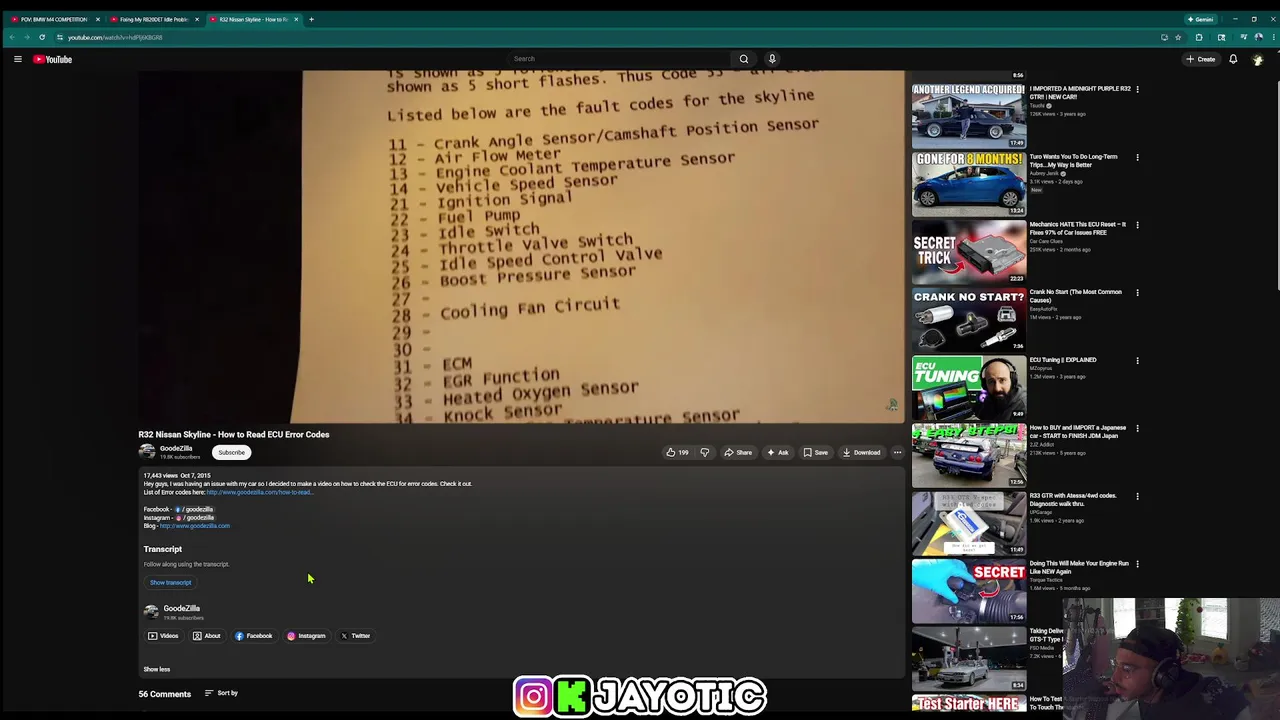The image size is (1280, 720).
Task: Save the video to a playlist
Action: click(x=816, y=452)
